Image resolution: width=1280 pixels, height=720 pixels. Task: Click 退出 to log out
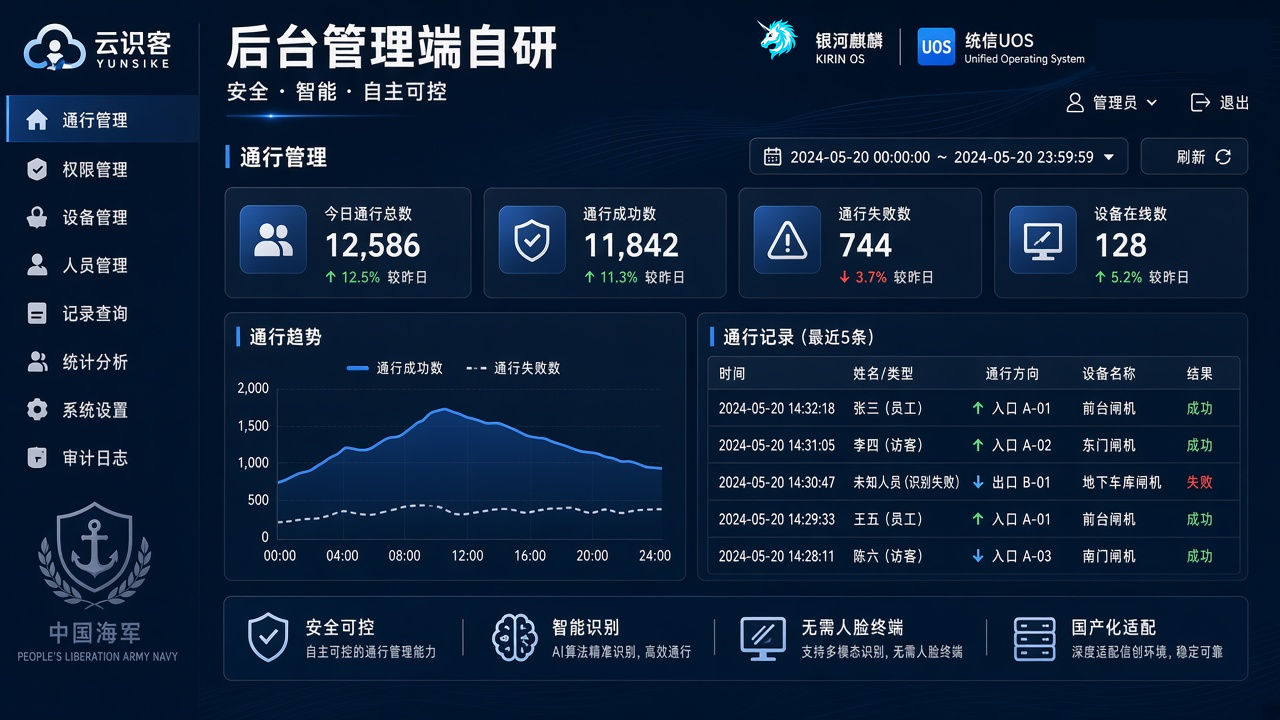tap(1220, 103)
